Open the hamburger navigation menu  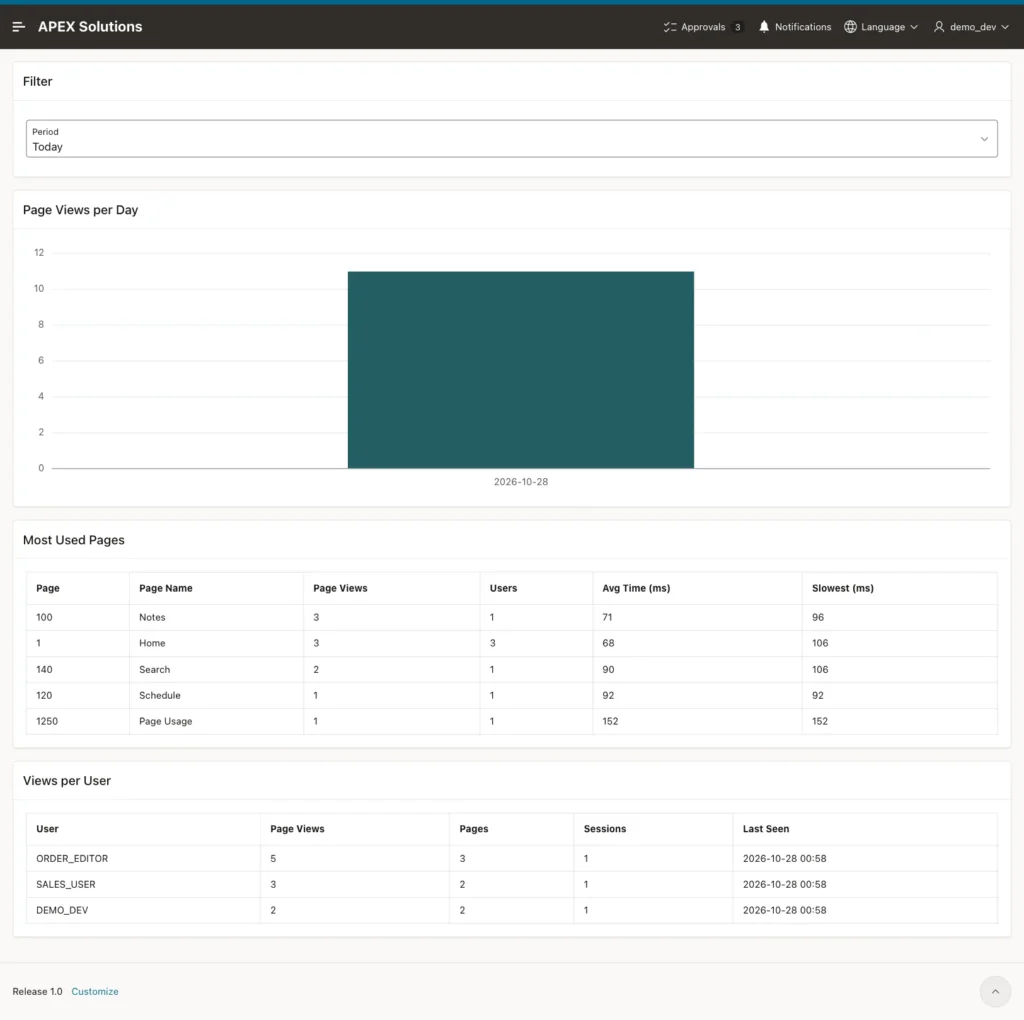coord(18,27)
